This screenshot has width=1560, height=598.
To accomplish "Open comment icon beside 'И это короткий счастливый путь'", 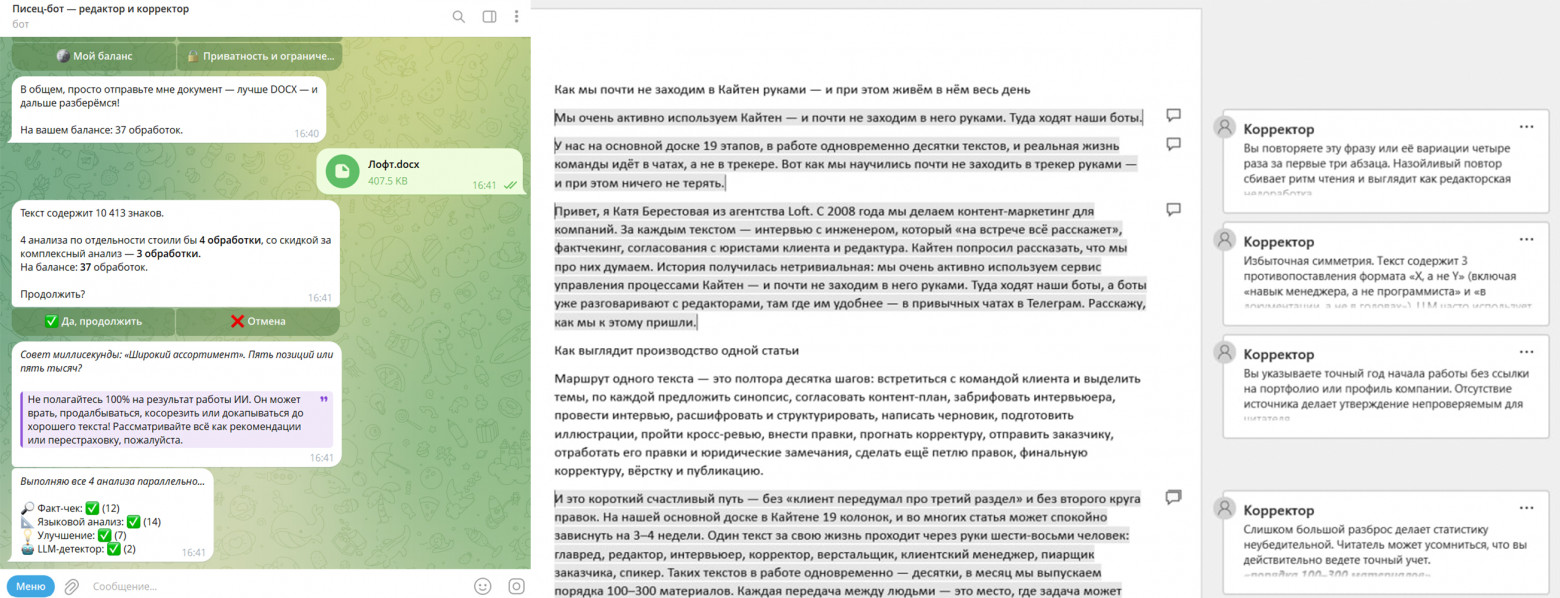I will (x=1174, y=497).
